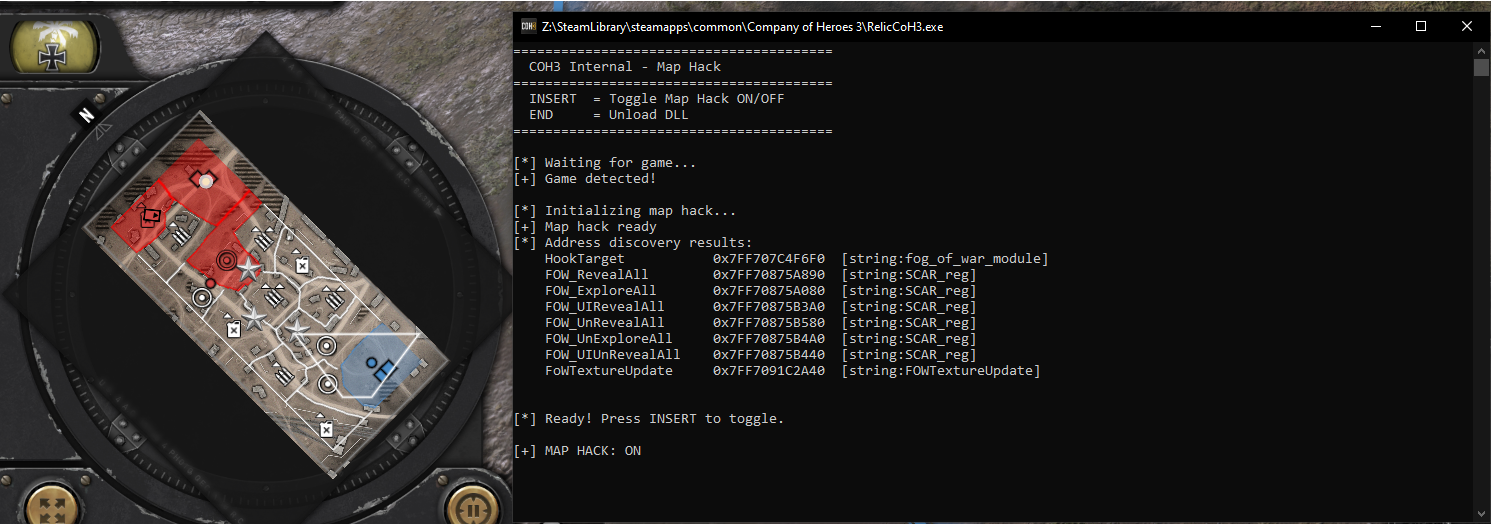Click 'FOW_UIUnRevealAll' entry
This screenshot has width=1493, height=524.
pyautogui.click(x=613, y=355)
